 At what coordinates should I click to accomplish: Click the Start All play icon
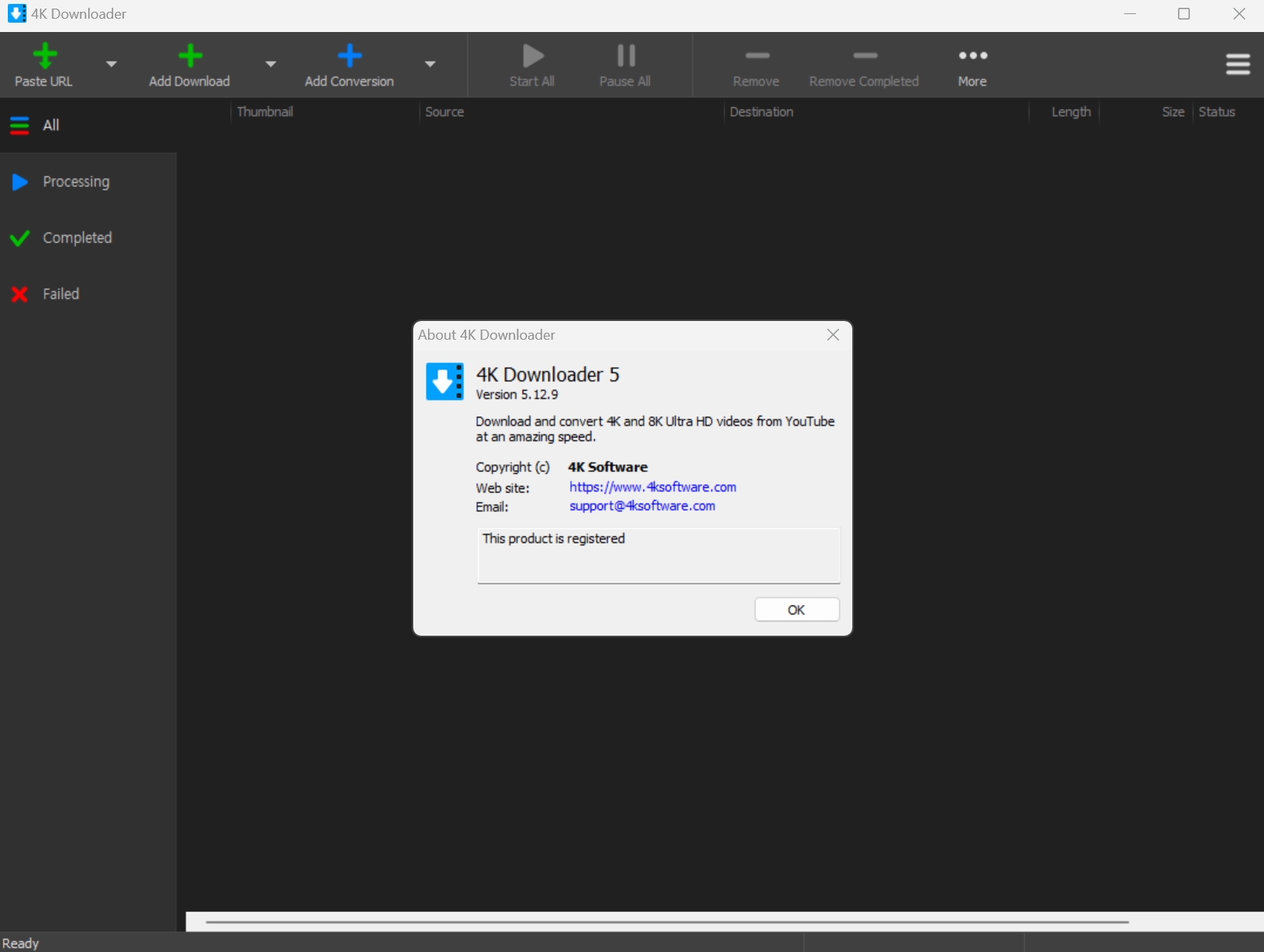tap(533, 55)
